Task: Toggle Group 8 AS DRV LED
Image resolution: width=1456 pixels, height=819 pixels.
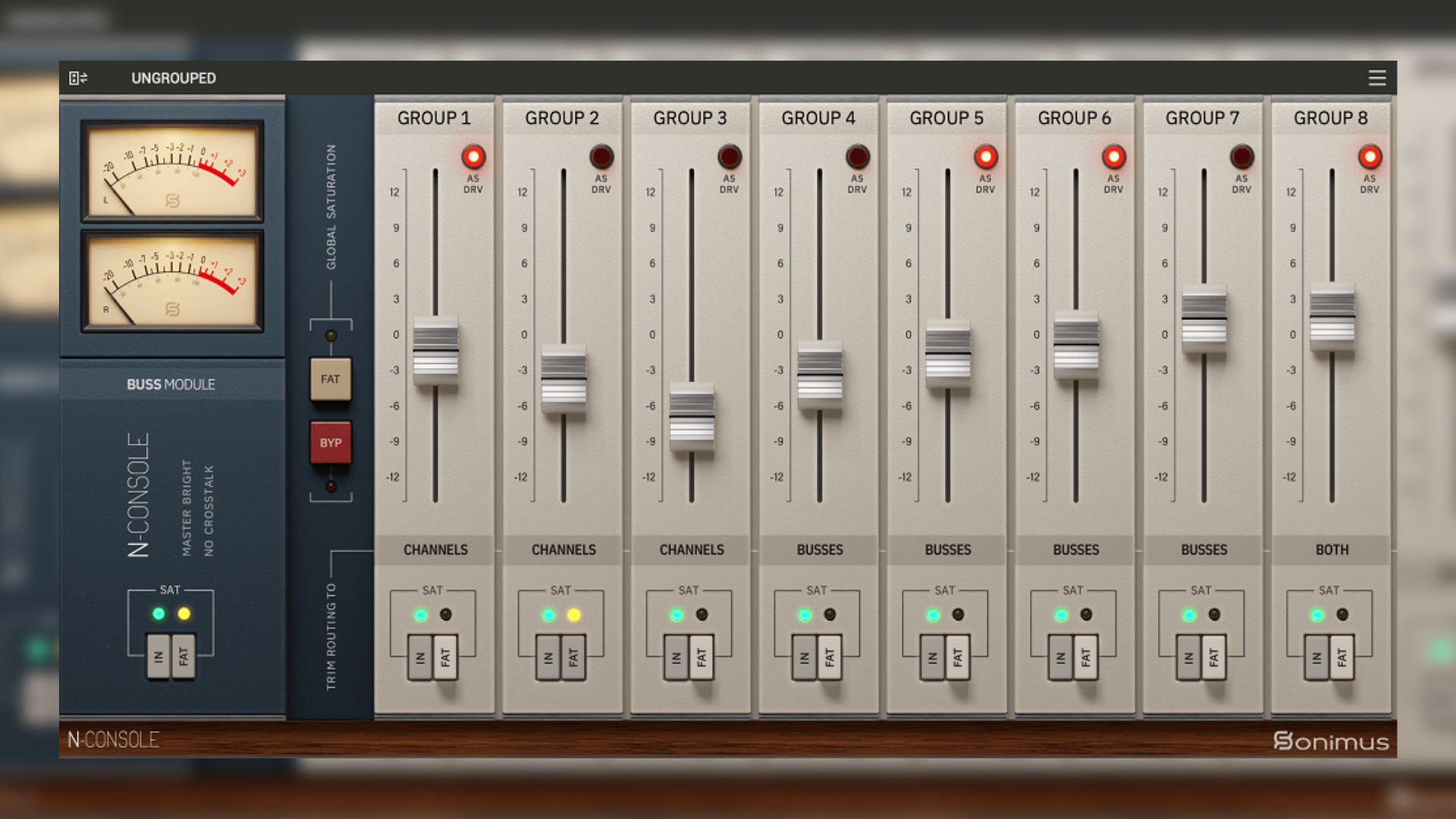Action: pyautogui.click(x=1370, y=157)
